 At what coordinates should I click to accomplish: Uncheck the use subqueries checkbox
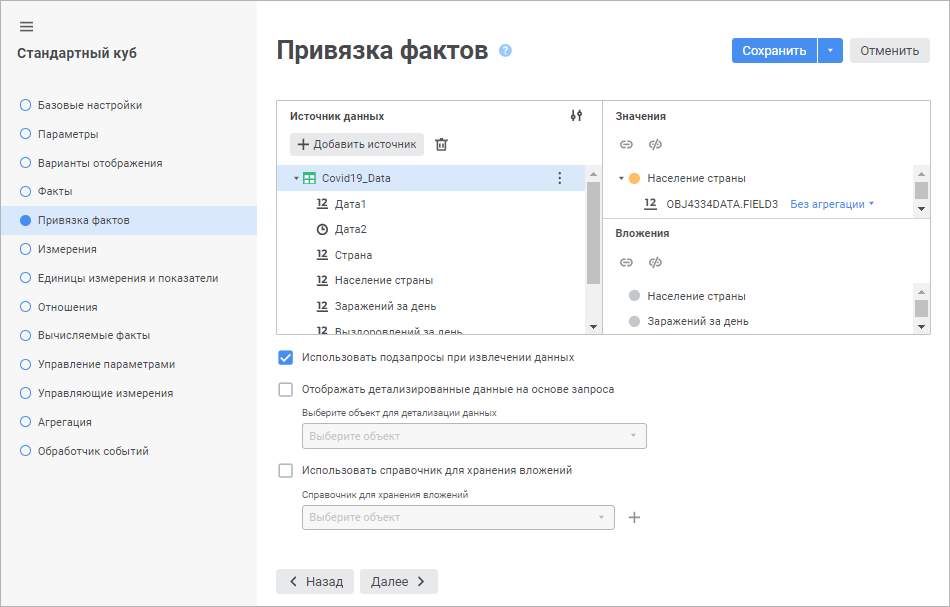(286, 357)
